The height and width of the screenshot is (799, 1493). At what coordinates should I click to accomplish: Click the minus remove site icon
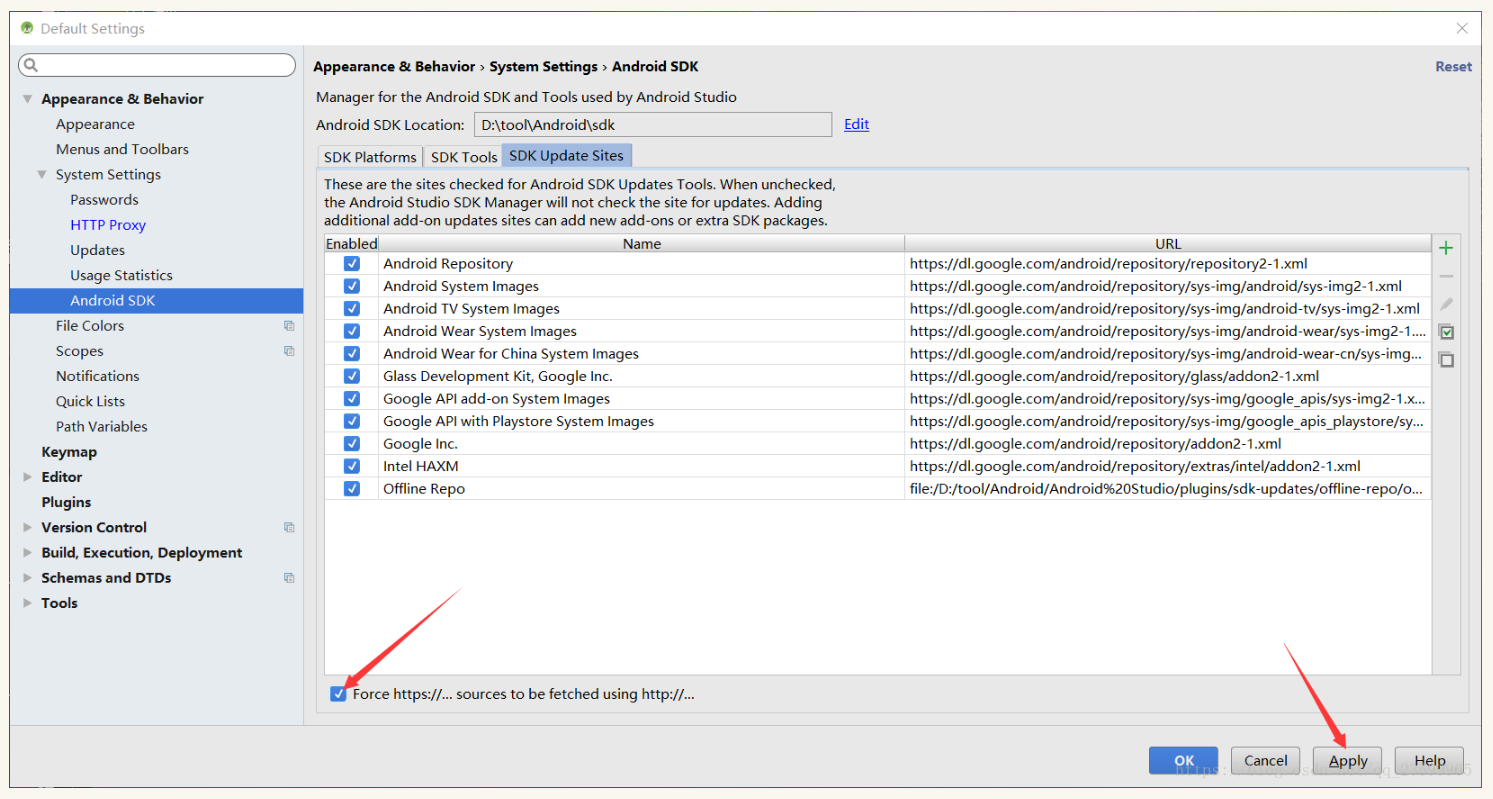[x=1445, y=276]
